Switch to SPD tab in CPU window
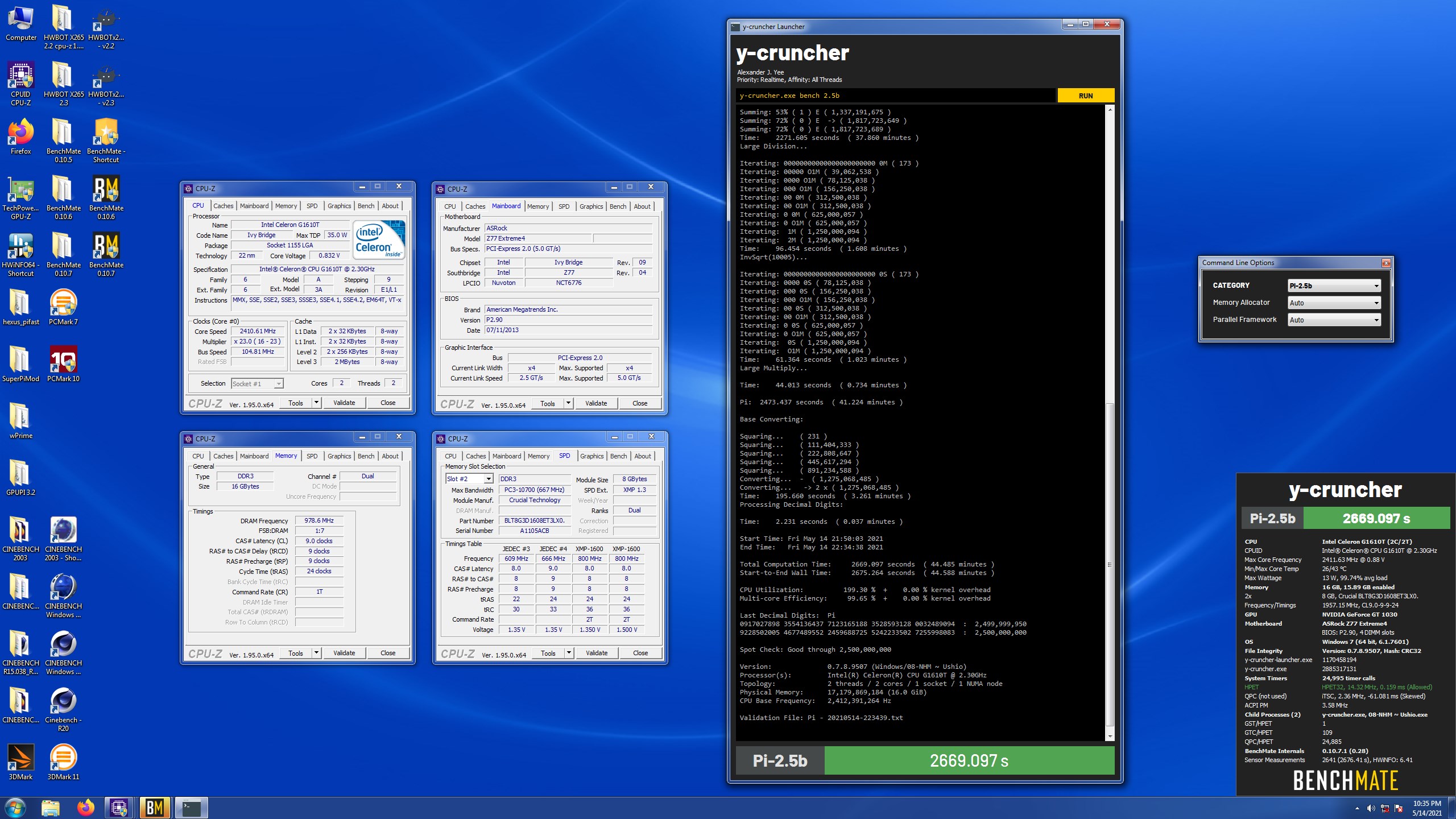 [312, 206]
